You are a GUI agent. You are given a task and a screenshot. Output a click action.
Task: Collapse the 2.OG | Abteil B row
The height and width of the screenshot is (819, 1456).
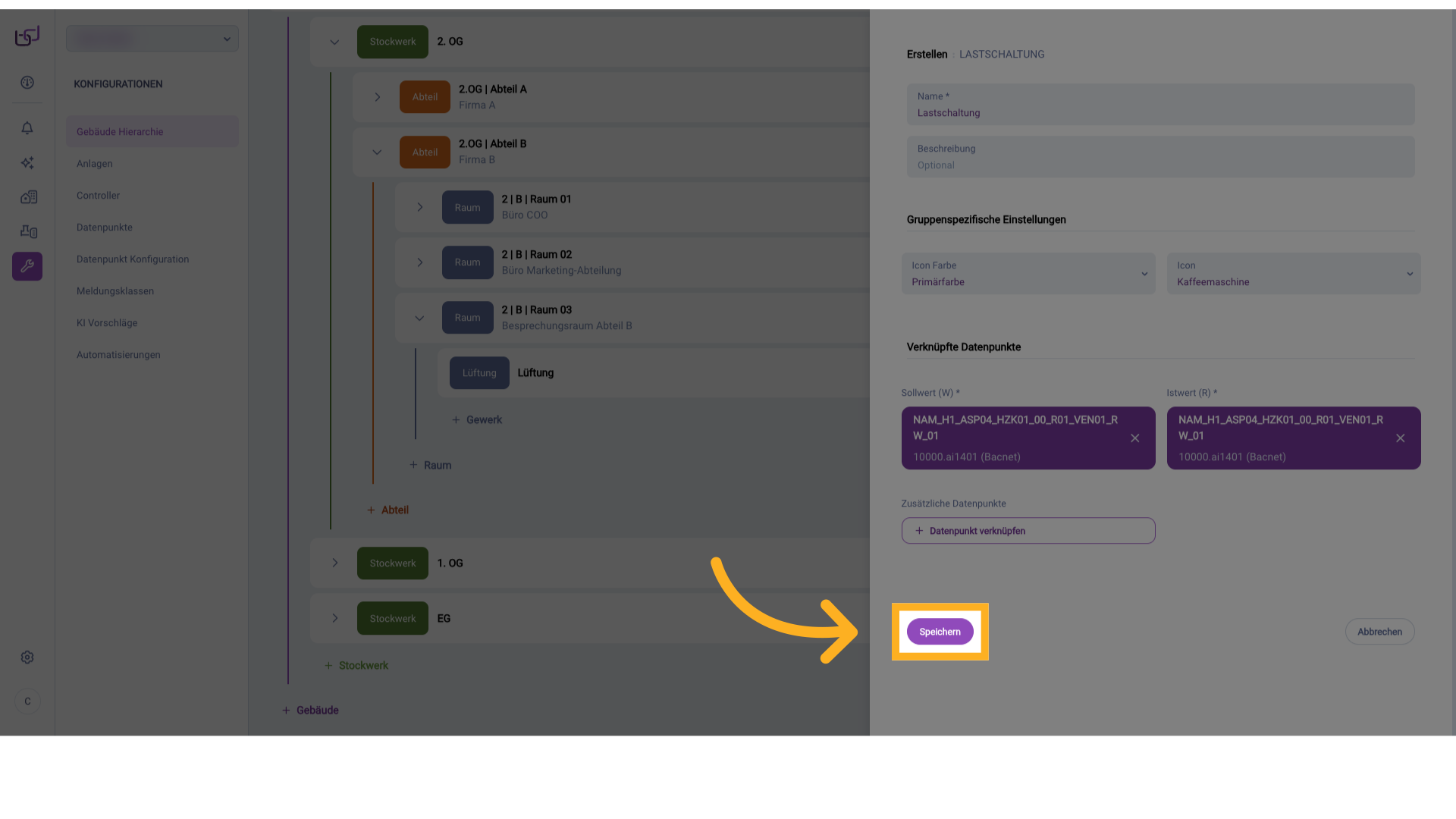point(377,152)
